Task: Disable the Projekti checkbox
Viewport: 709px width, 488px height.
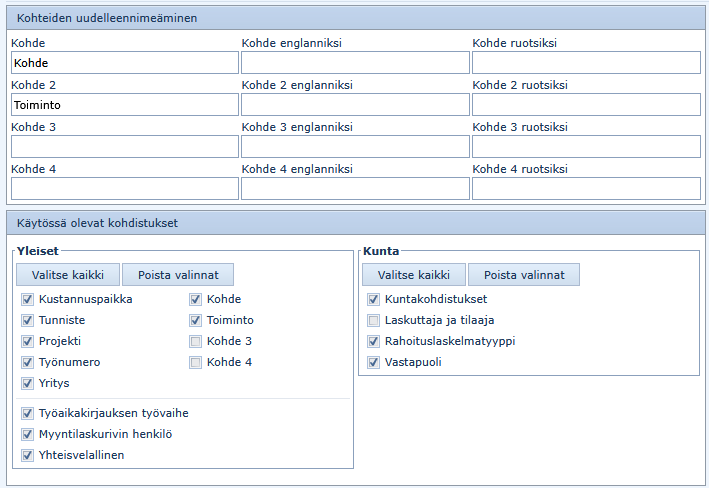Action: [x=28, y=341]
